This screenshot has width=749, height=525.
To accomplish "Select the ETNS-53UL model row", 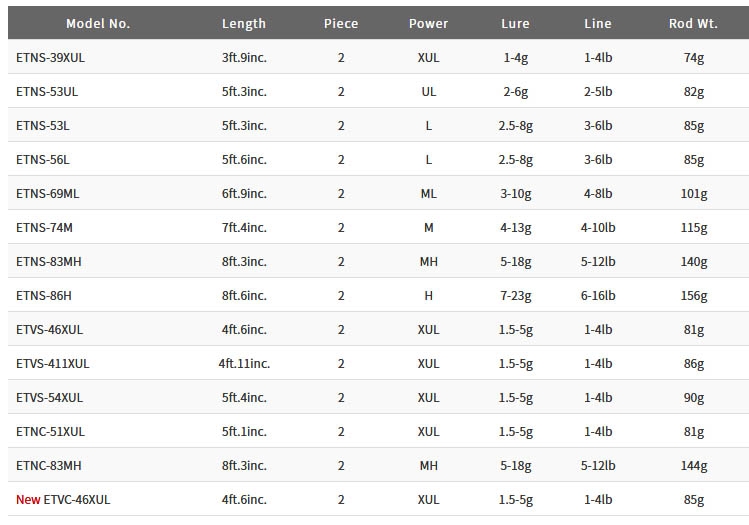I will click(x=378, y=91).
